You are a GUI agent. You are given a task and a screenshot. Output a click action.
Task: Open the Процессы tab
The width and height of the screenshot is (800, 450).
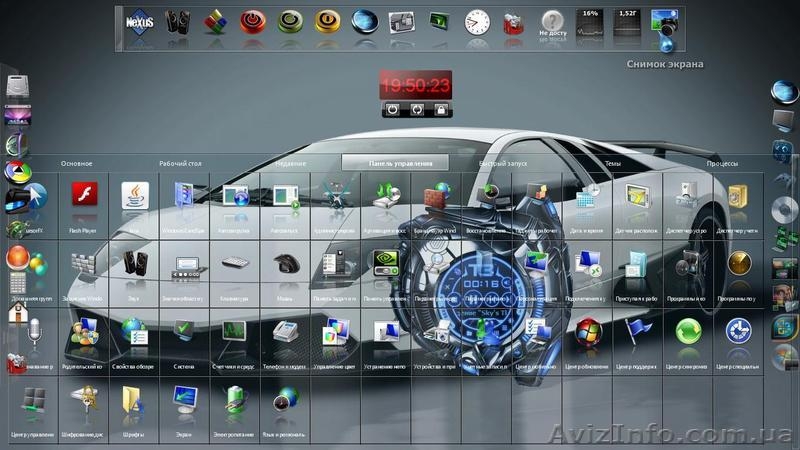722,163
